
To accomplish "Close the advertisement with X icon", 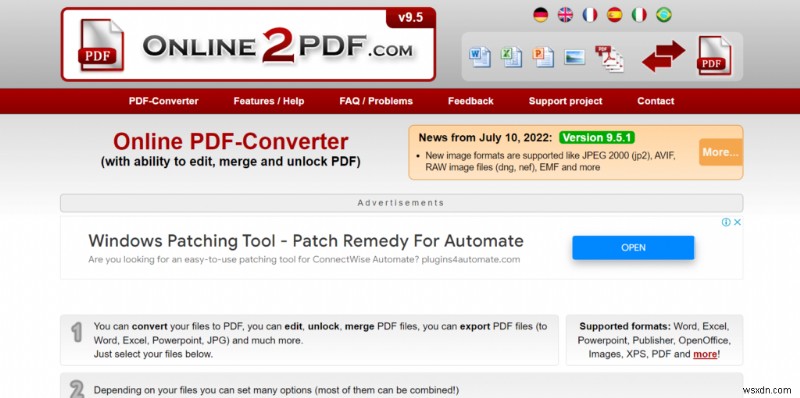I will click(x=737, y=222).
